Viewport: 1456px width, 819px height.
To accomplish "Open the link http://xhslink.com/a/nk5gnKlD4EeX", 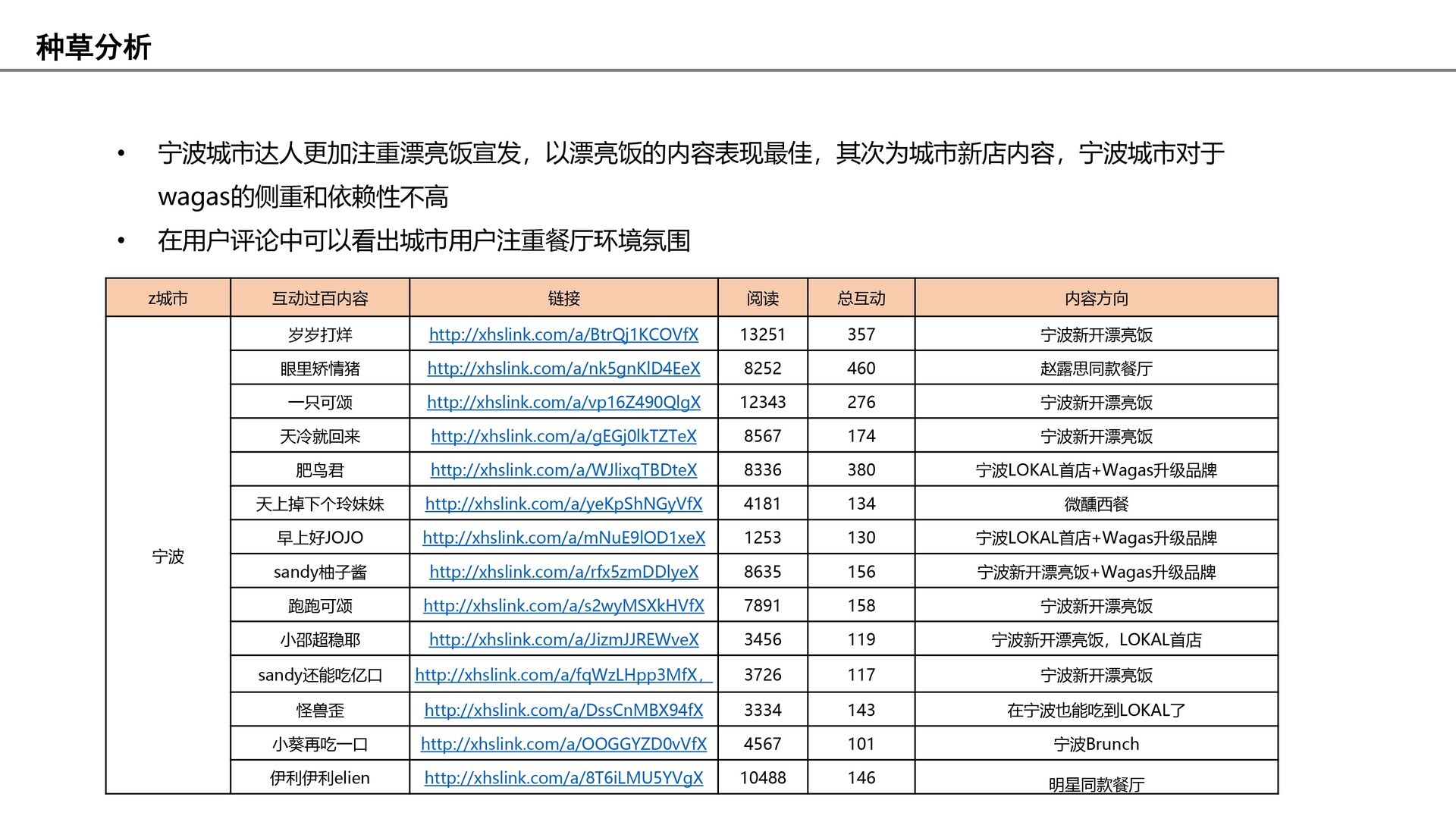I will click(x=563, y=369).
